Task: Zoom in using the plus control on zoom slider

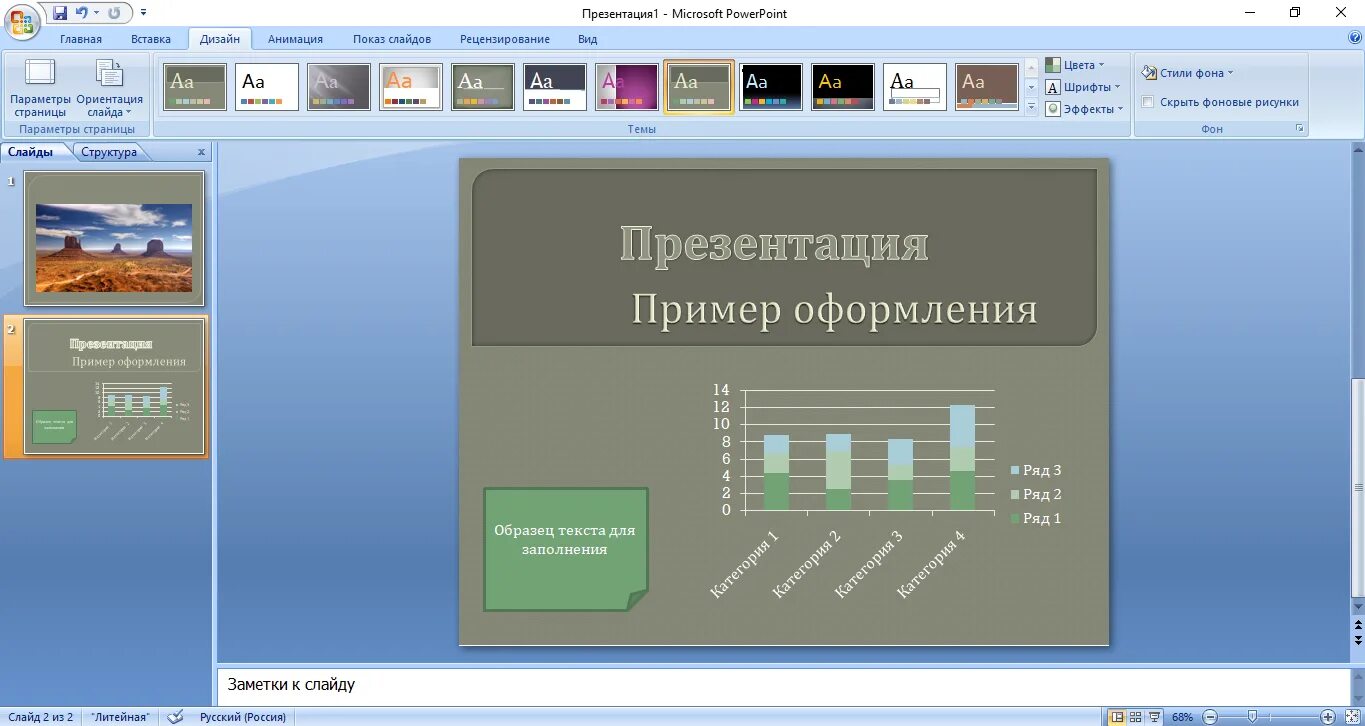Action: pyautogui.click(x=1328, y=716)
